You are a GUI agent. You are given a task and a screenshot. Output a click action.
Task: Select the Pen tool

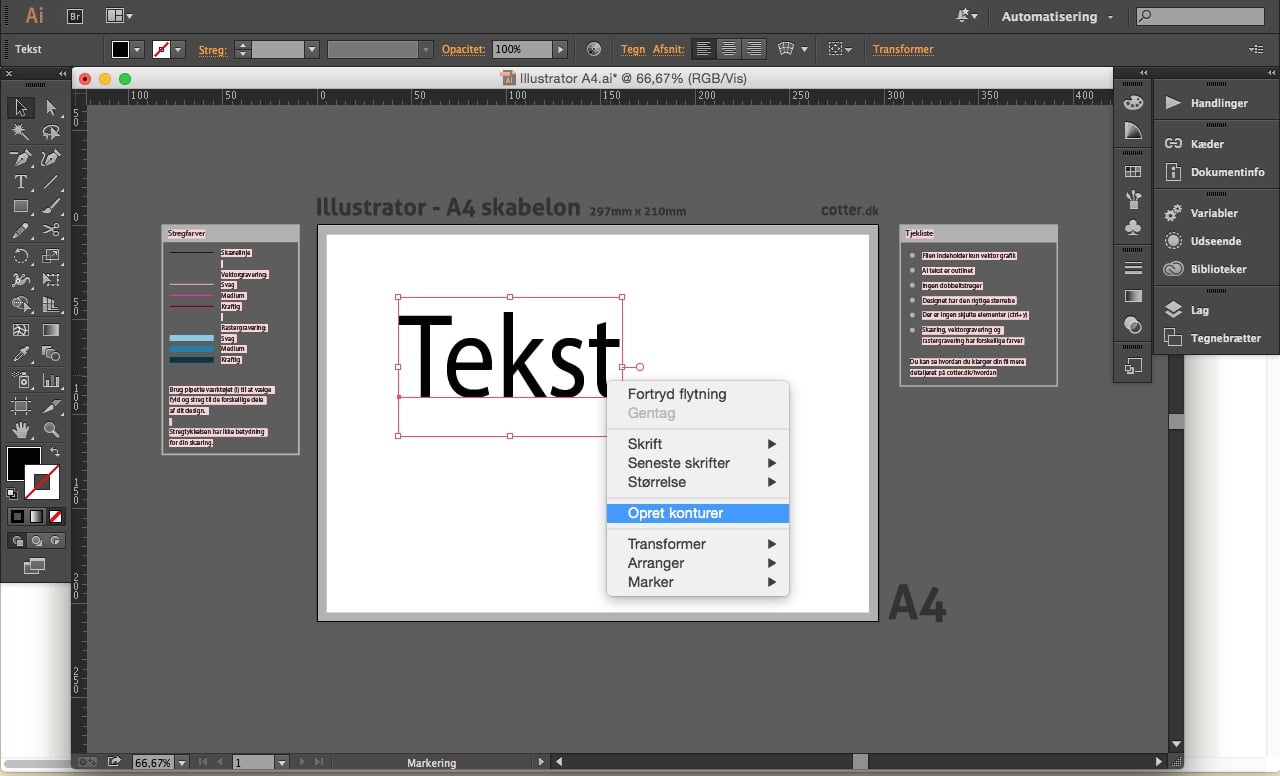[21, 158]
